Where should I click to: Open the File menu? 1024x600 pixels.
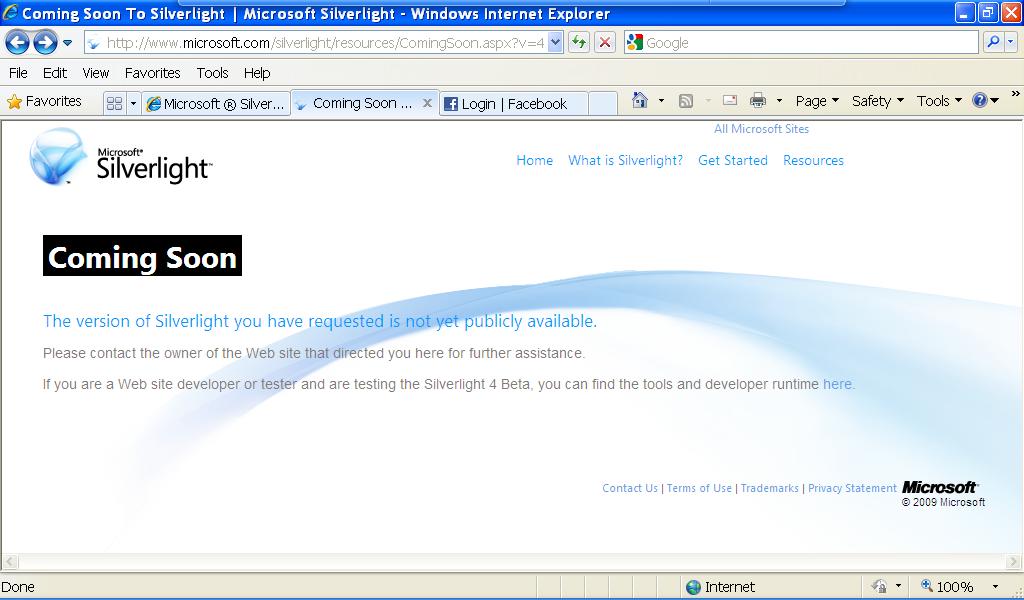pos(18,73)
